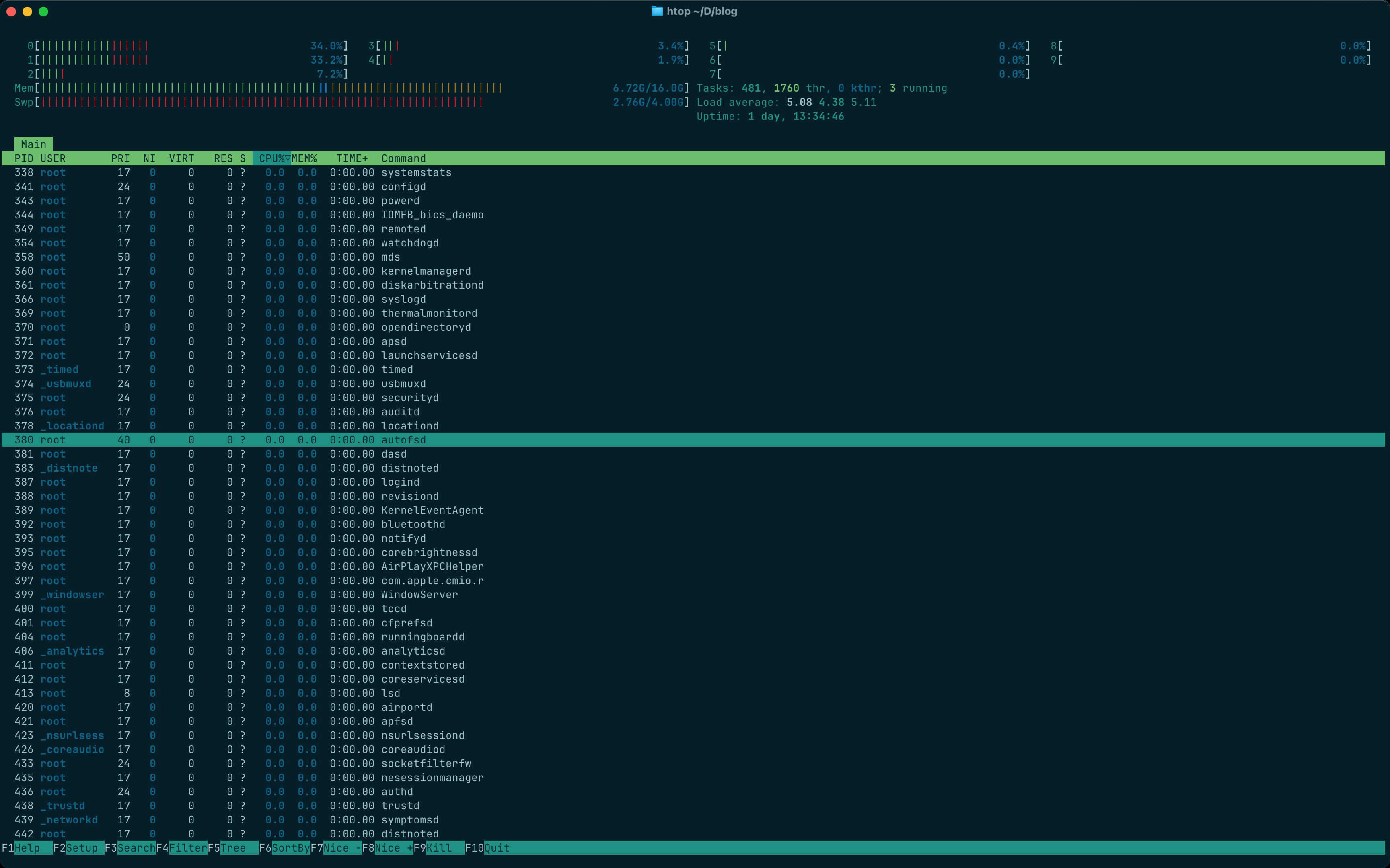Click F3 Search in the function bar
The height and width of the screenshot is (868, 1390).
pyautogui.click(x=130, y=848)
